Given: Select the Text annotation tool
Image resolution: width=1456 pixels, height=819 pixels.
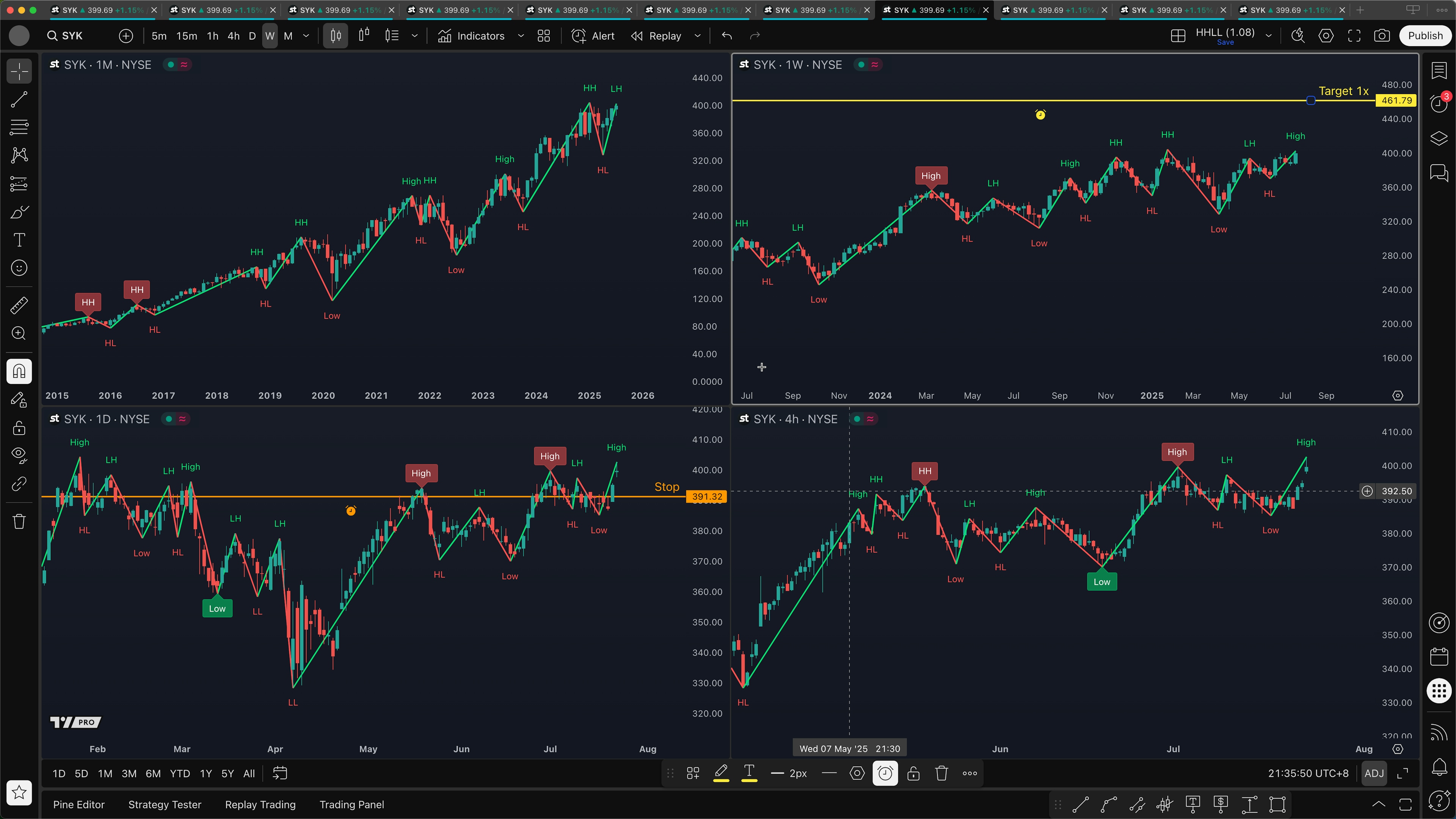Looking at the screenshot, I should (19, 240).
